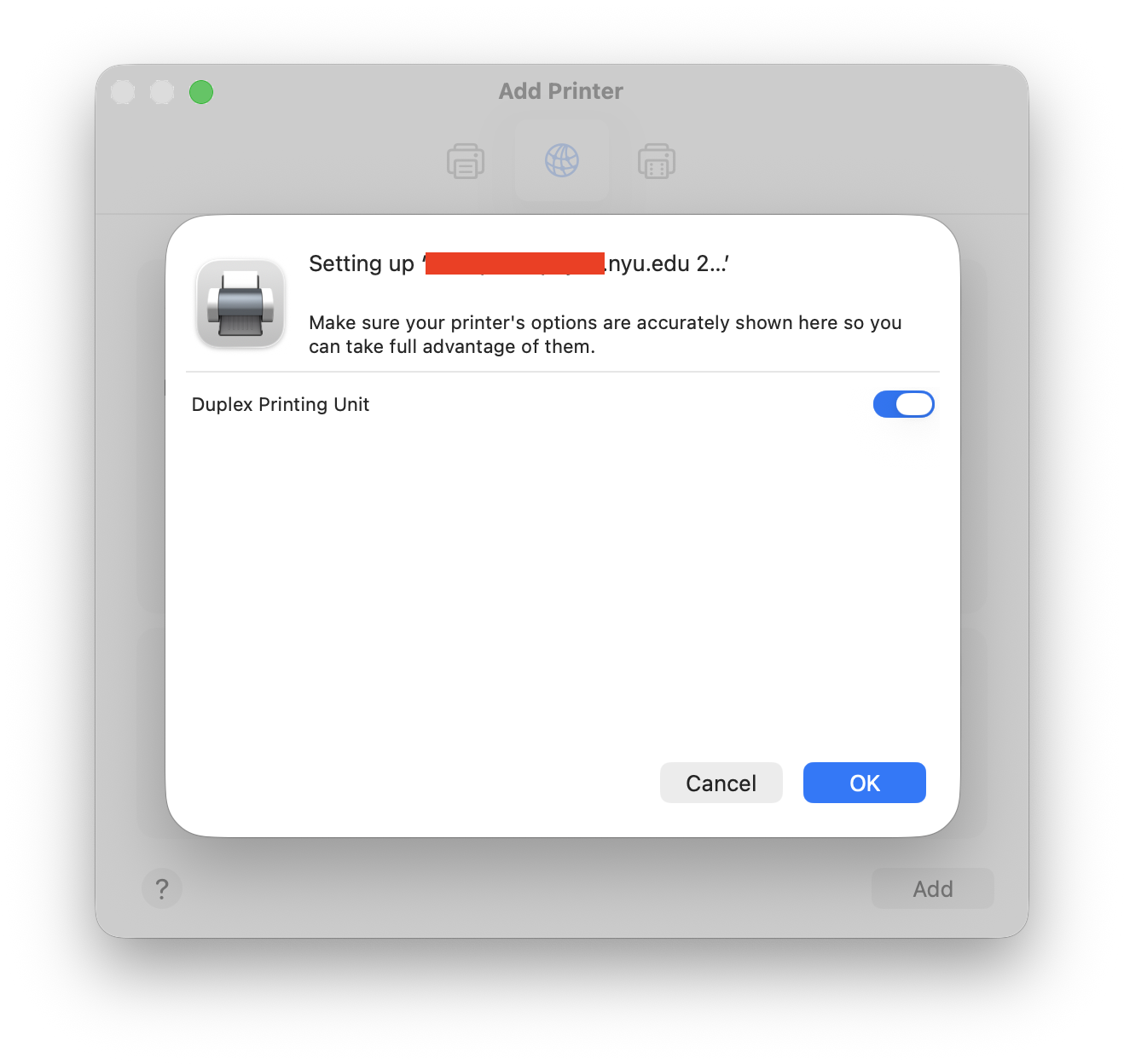Toggle the Duplex Printing Unit switch
The width and height of the screenshot is (1124, 1064).
click(903, 404)
